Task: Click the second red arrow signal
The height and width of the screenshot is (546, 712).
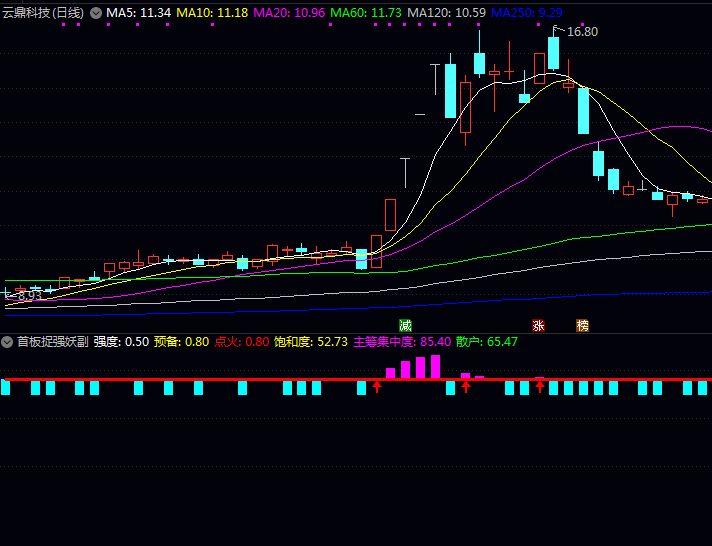Action: point(466,385)
